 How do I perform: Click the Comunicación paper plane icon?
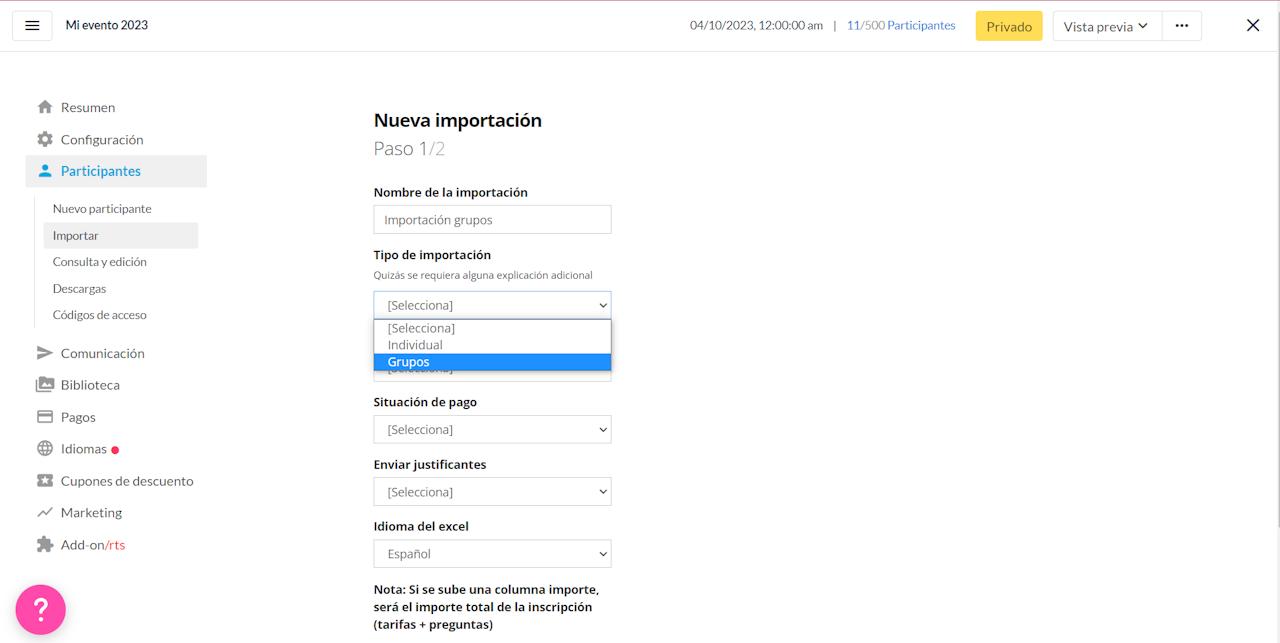(45, 353)
